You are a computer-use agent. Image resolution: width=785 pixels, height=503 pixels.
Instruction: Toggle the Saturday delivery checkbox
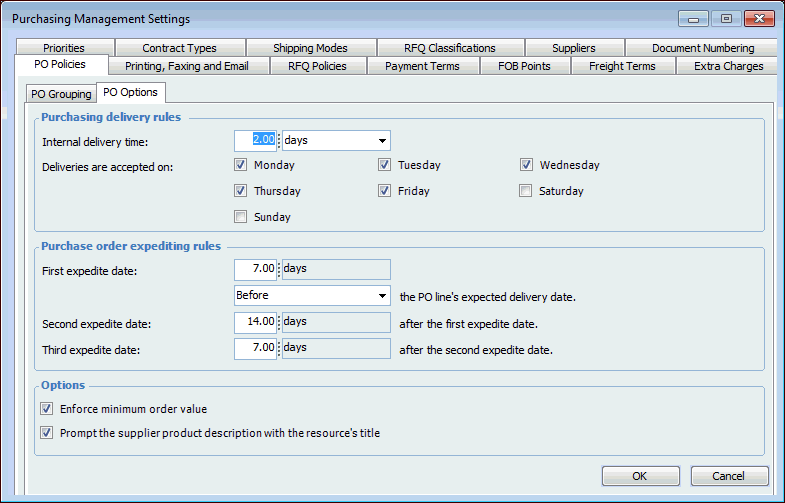[526, 191]
